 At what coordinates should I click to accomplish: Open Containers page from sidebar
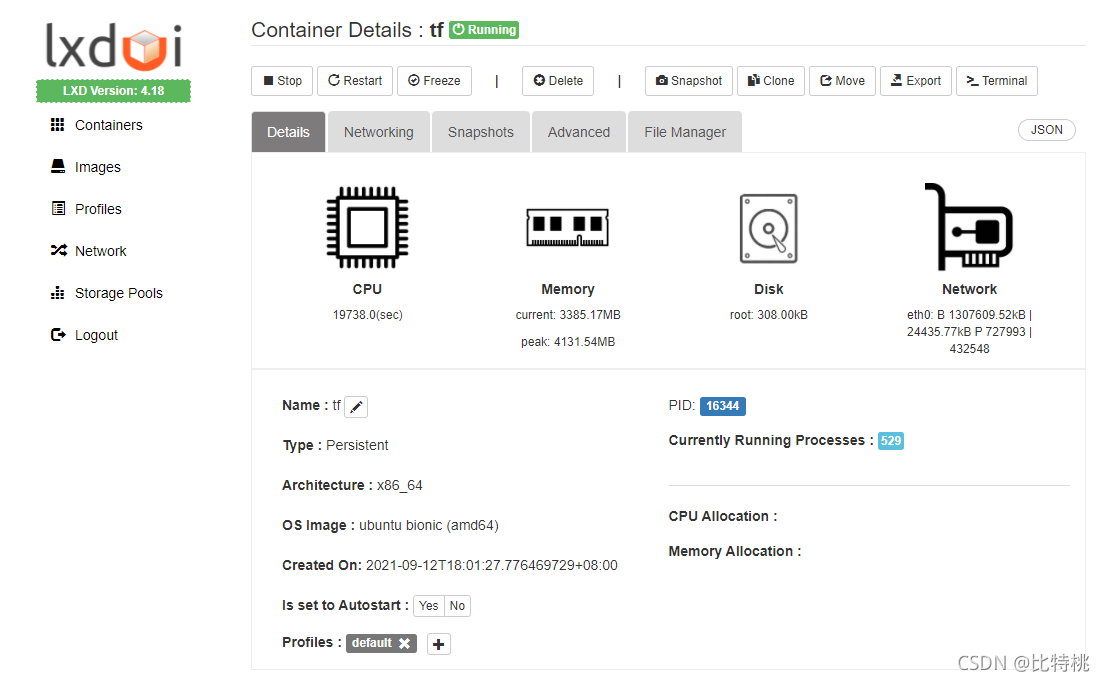109,125
